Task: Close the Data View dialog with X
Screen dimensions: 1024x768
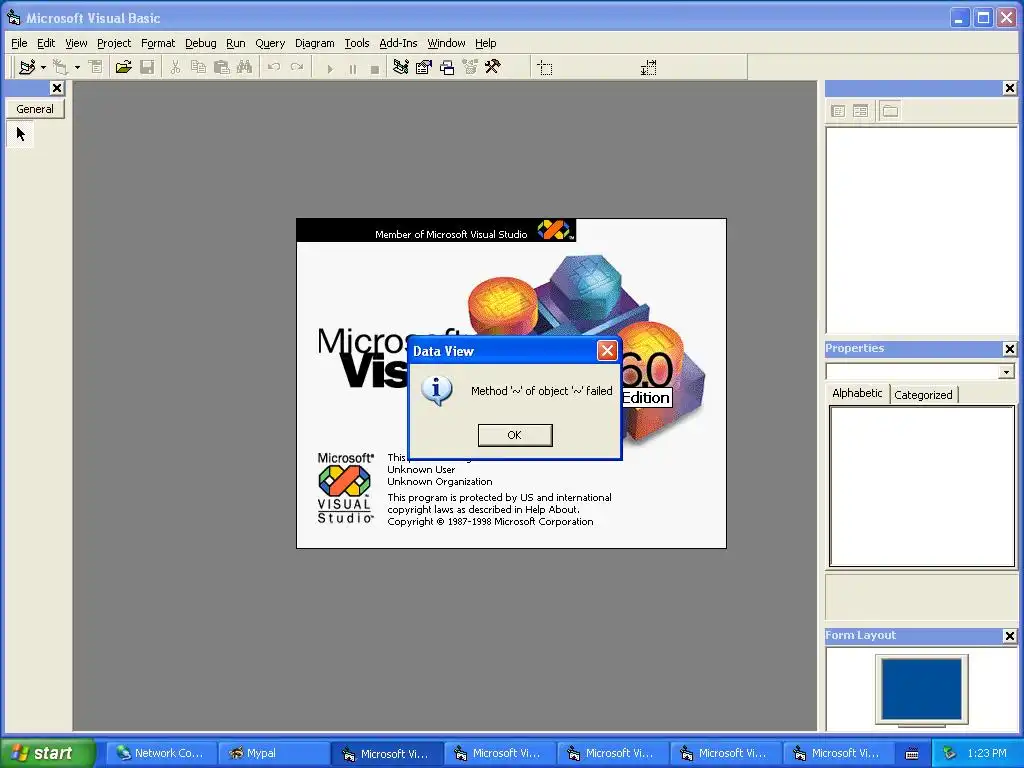Action: click(x=607, y=351)
